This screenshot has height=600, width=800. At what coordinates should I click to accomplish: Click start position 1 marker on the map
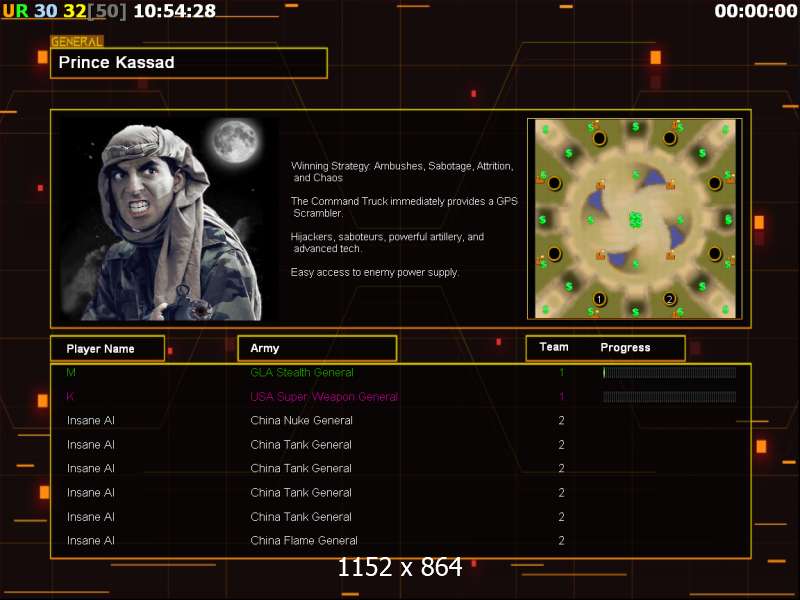pyautogui.click(x=599, y=299)
